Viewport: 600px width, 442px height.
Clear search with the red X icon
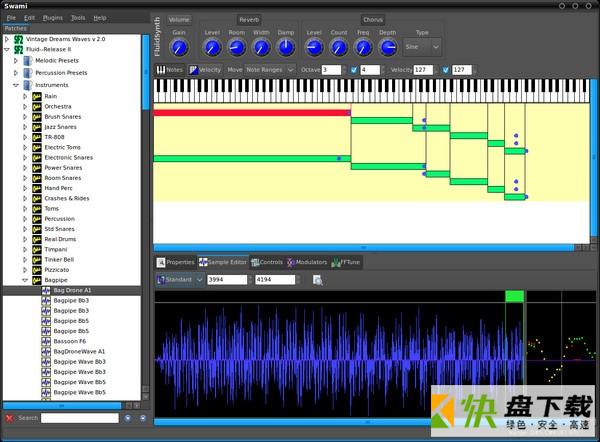(x=10, y=418)
